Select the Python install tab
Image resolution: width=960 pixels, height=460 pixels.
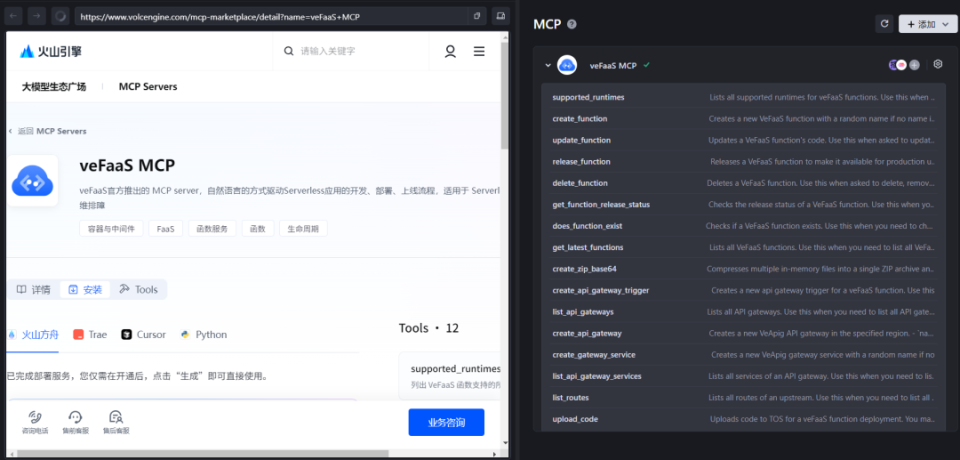pos(204,334)
